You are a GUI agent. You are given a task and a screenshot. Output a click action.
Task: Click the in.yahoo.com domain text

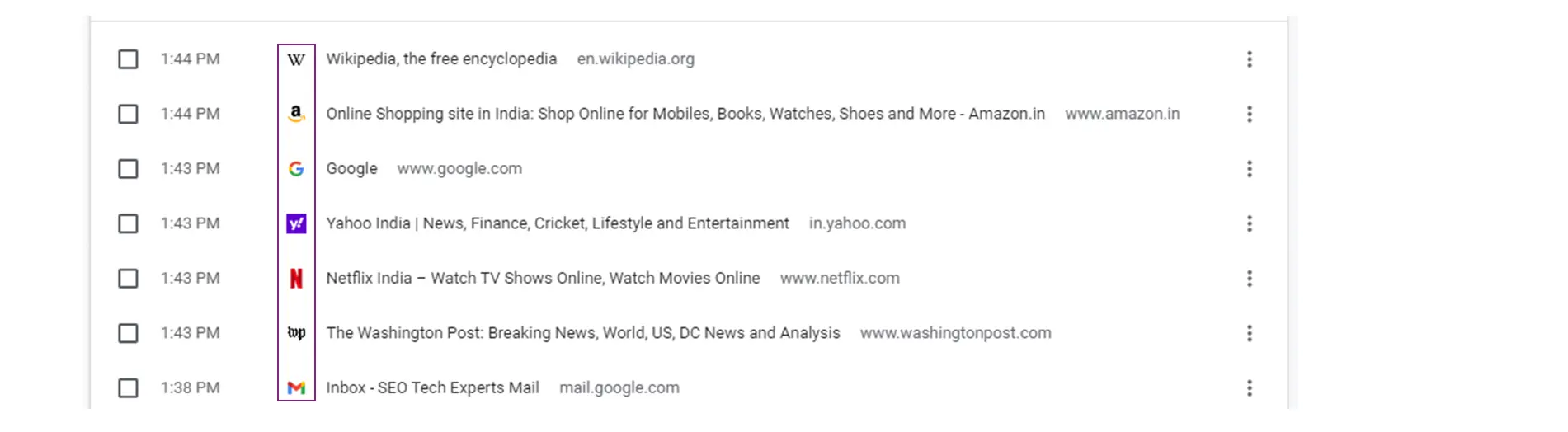pos(857,223)
